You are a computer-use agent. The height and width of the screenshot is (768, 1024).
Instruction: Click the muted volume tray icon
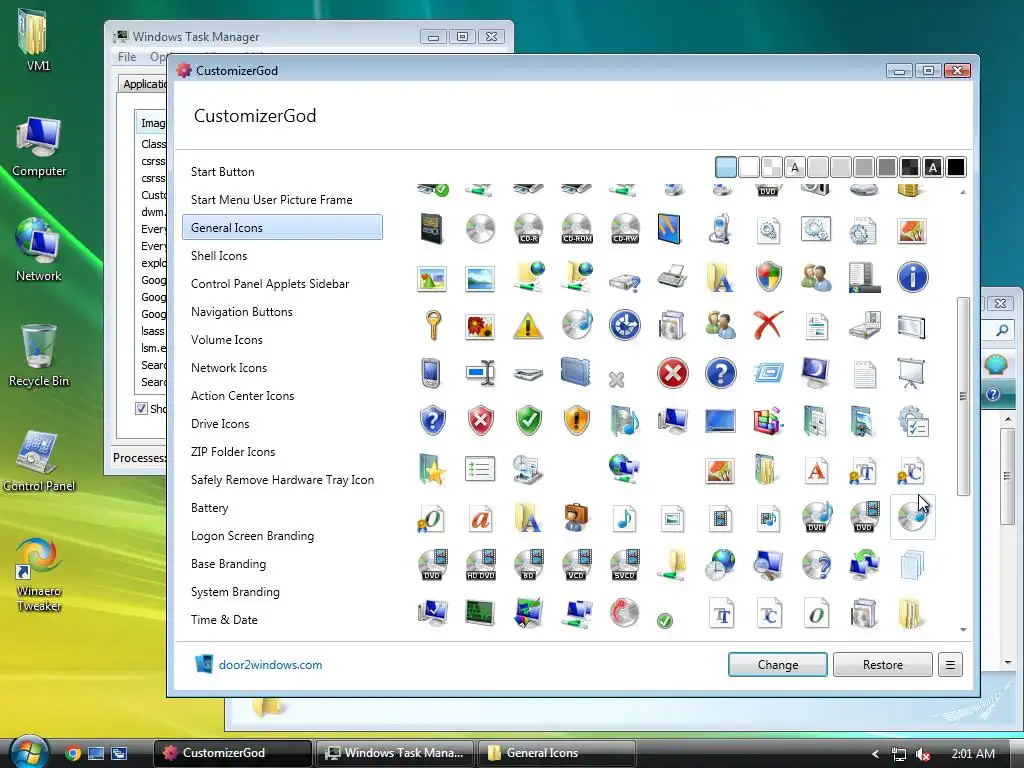coord(923,754)
